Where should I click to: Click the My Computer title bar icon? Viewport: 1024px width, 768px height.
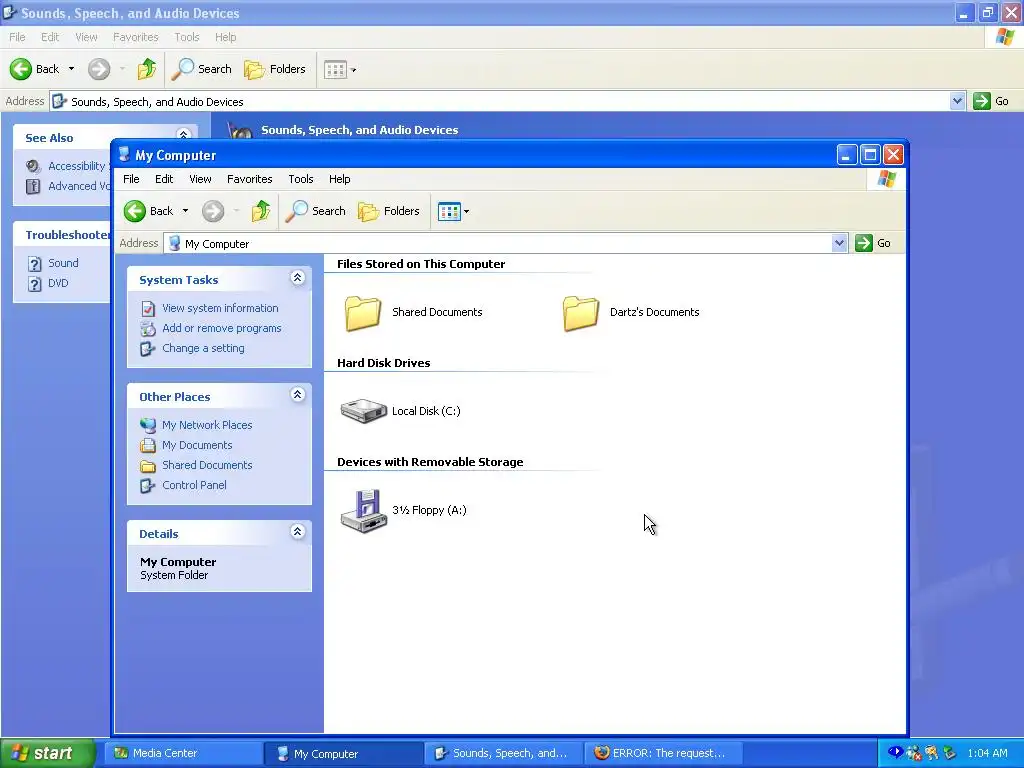pyautogui.click(x=124, y=155)
